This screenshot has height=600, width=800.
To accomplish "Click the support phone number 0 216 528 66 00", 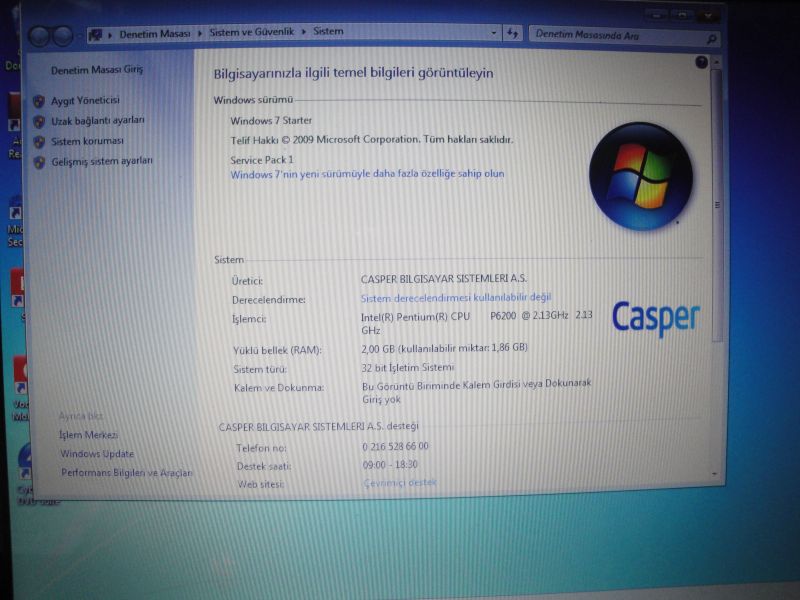I will point(395,447).
